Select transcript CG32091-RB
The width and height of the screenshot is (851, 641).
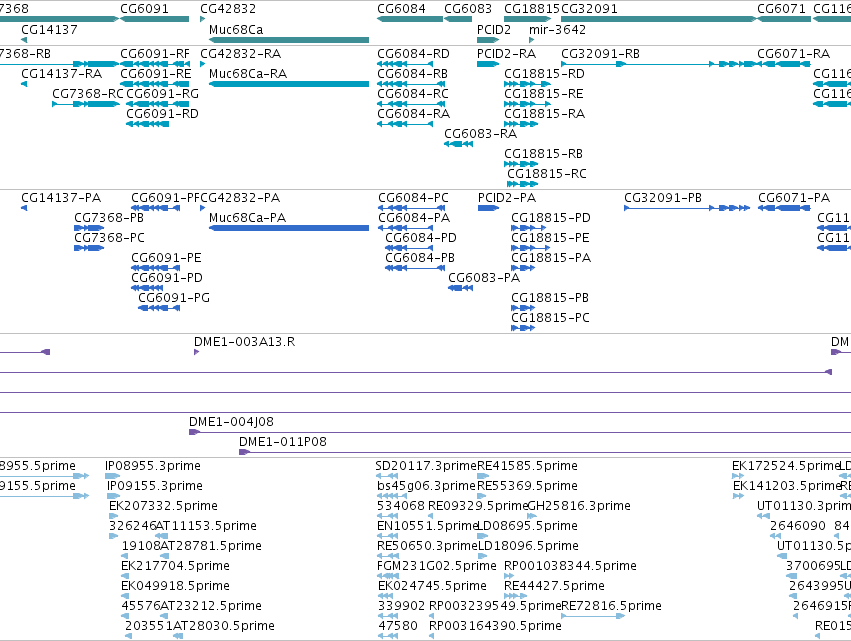pyautogui.click(x=600, y=54)
